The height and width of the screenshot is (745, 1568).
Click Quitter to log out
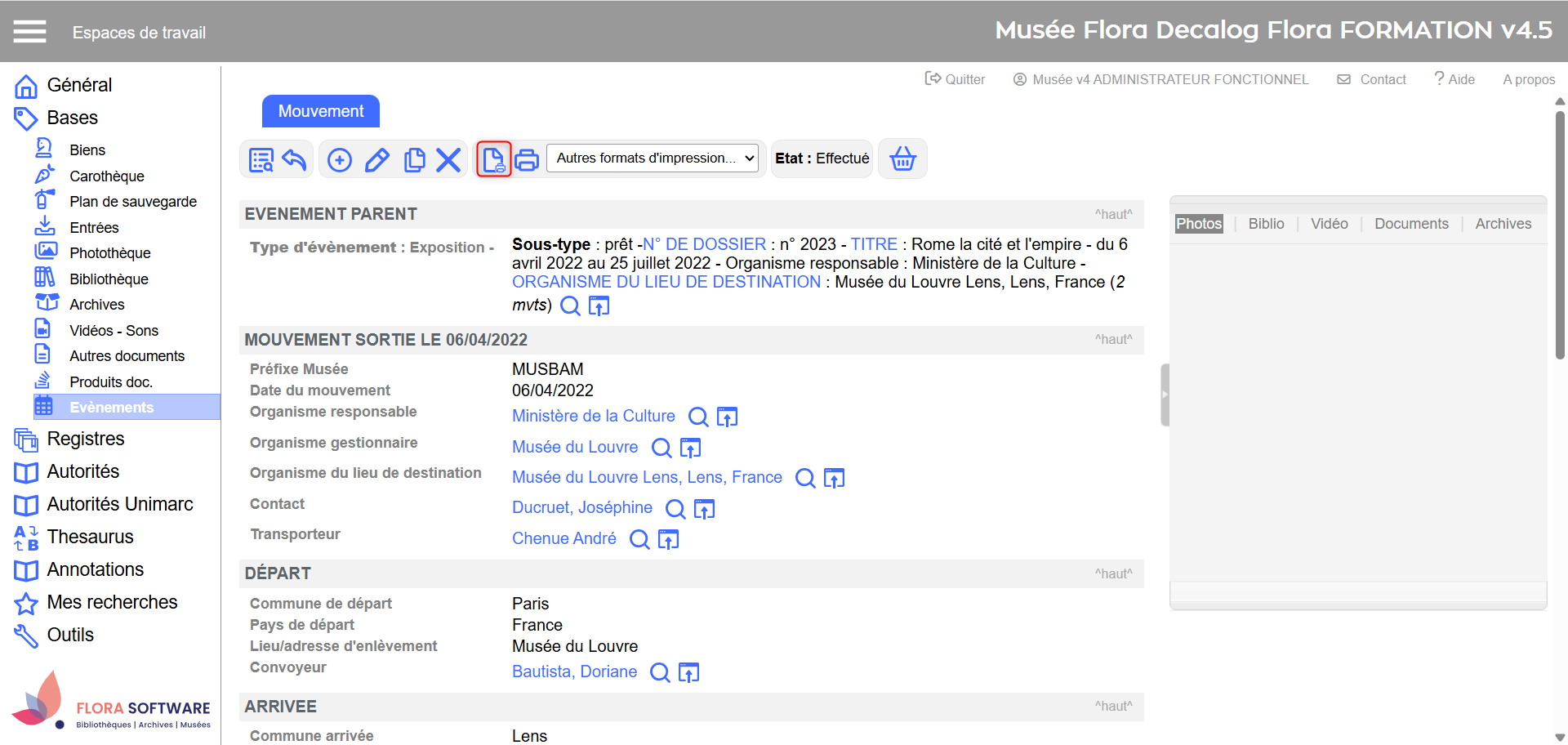(955, 79)
